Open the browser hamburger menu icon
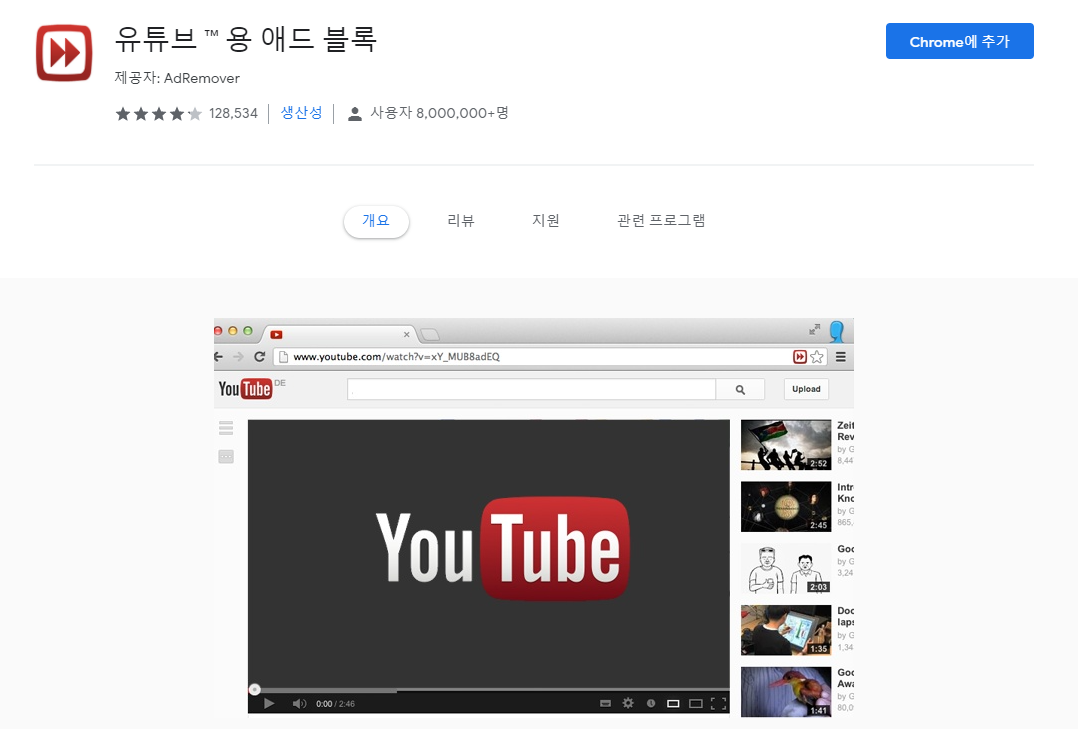 tap(841, 356)
